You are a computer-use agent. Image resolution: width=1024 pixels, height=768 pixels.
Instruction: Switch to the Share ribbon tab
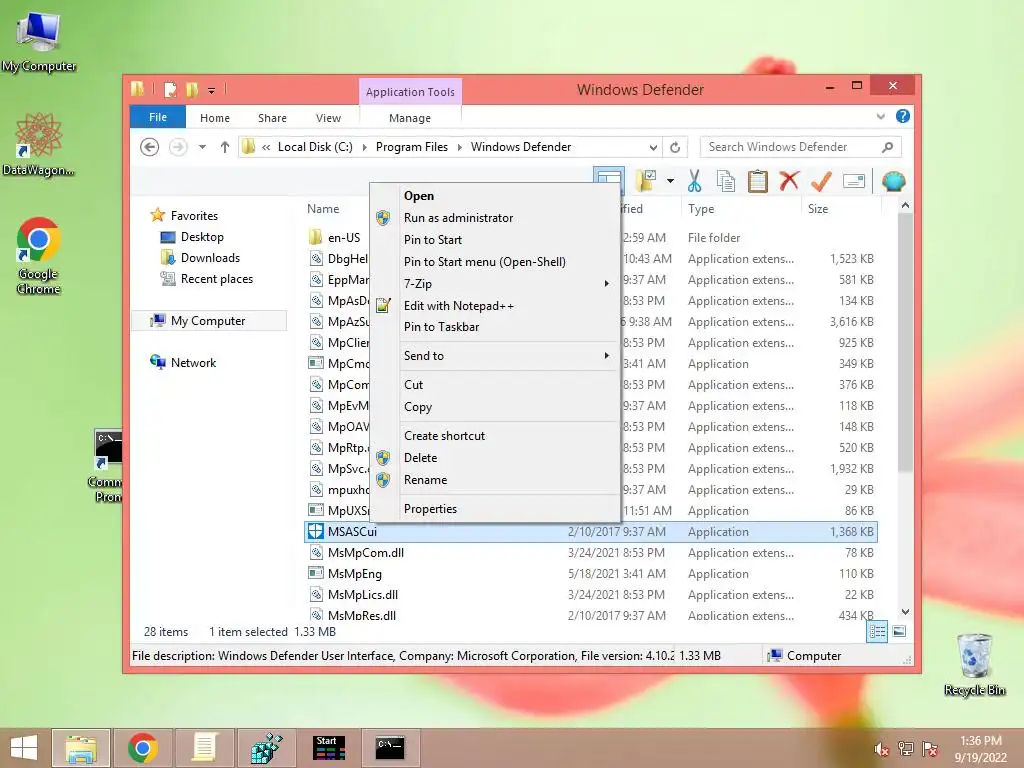tap(272, 118)
